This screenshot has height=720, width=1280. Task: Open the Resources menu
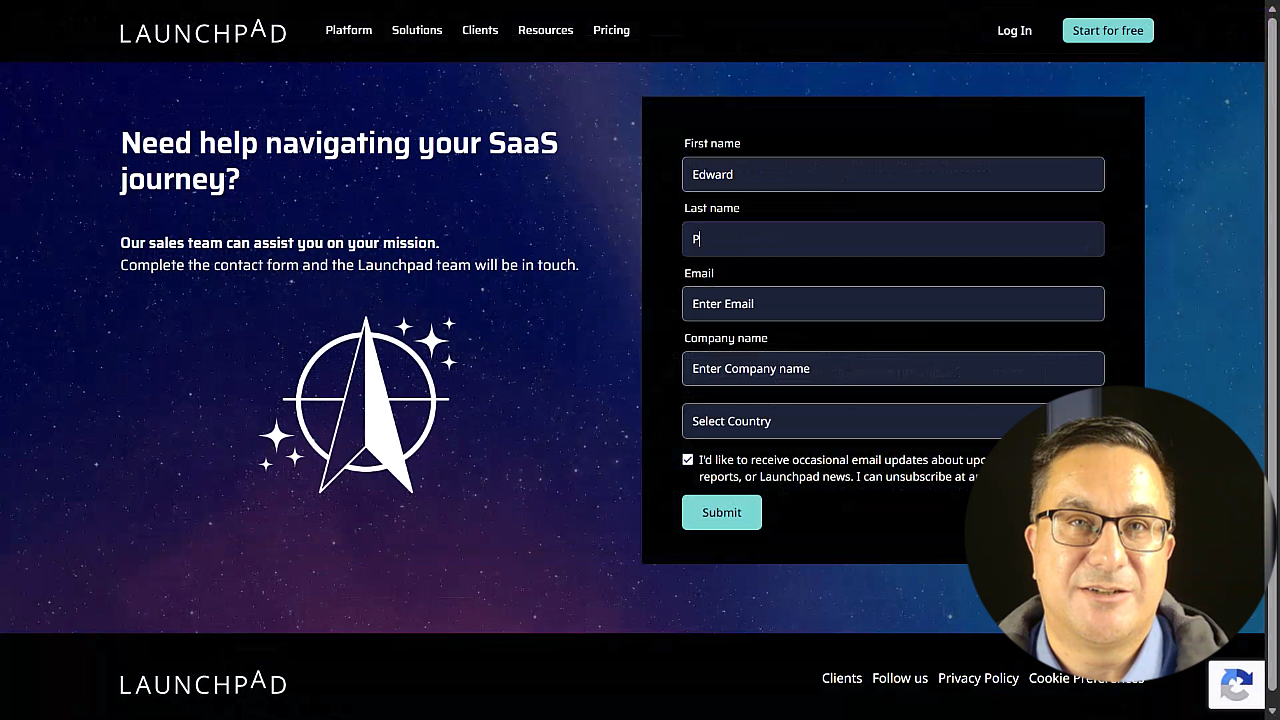pos(545,30)
